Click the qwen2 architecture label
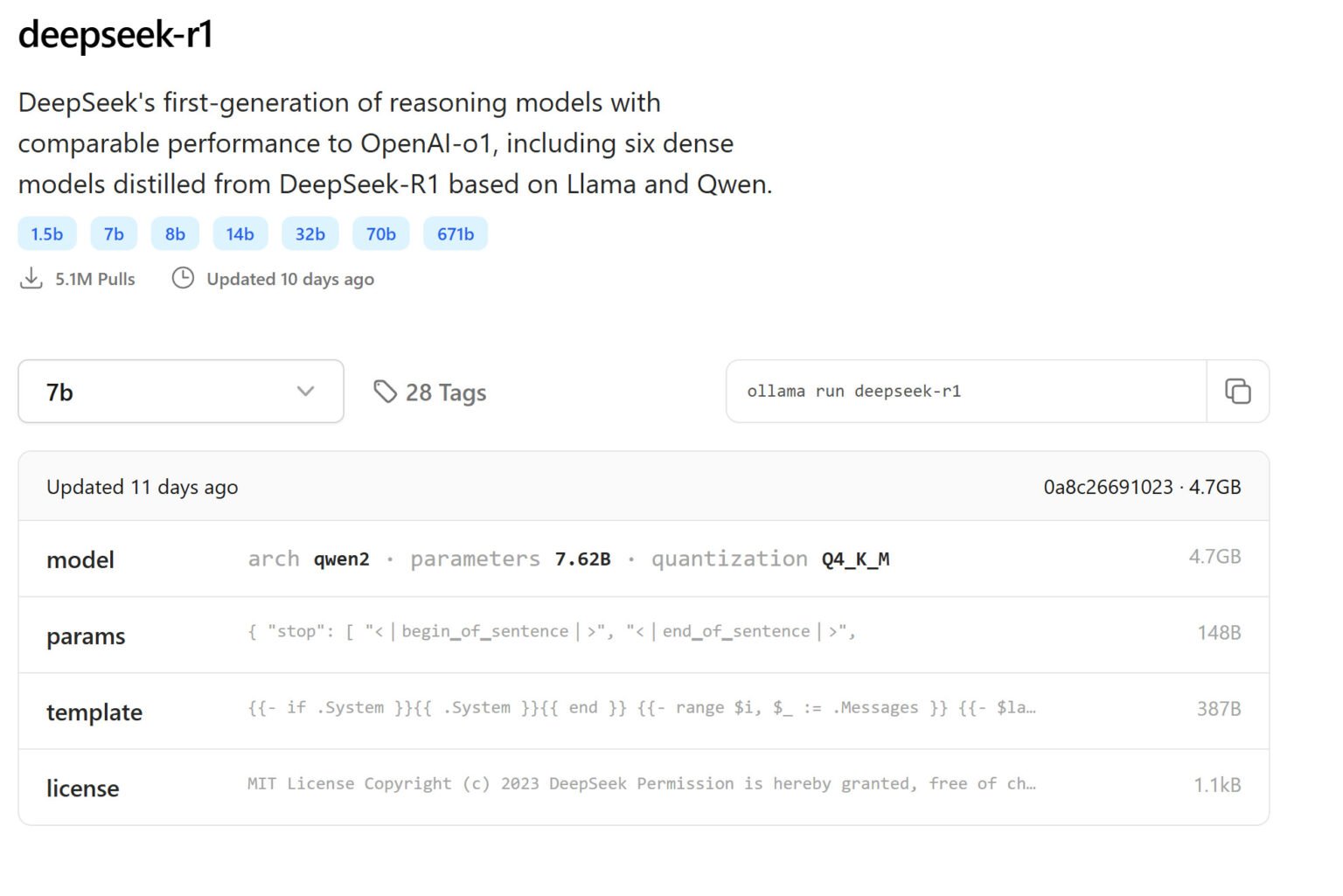The image size is (1343, 896). tap(341, 559)
